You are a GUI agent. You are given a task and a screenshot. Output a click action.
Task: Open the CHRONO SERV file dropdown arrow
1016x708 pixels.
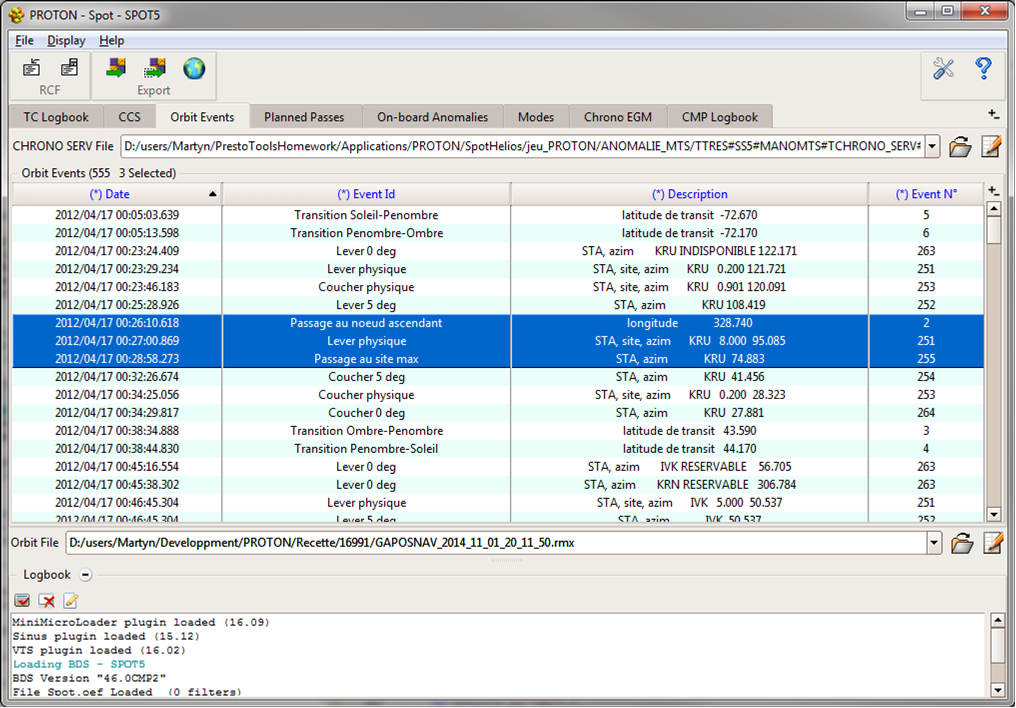(933, 146)
